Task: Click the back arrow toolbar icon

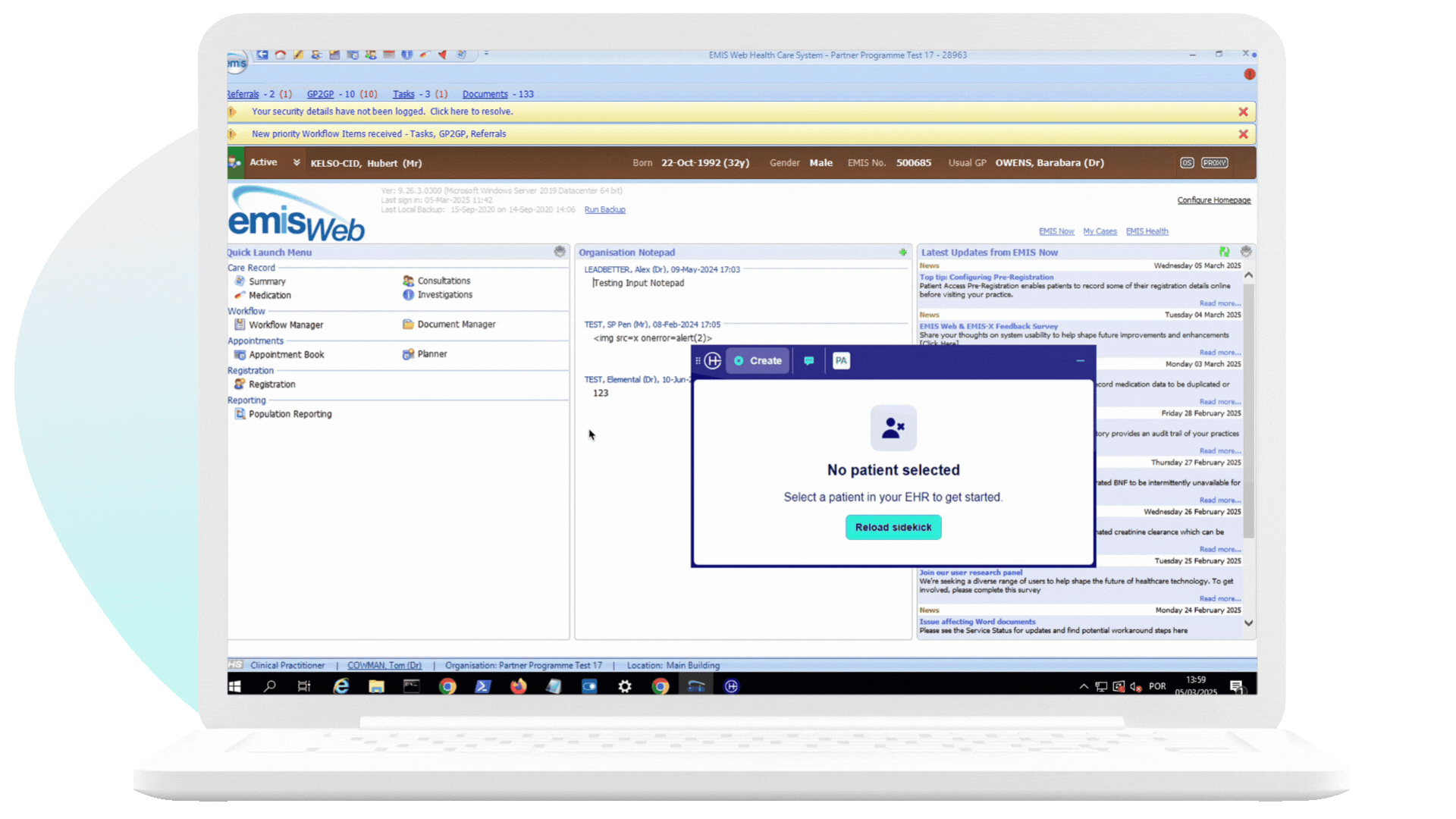Action: [262, 55]
